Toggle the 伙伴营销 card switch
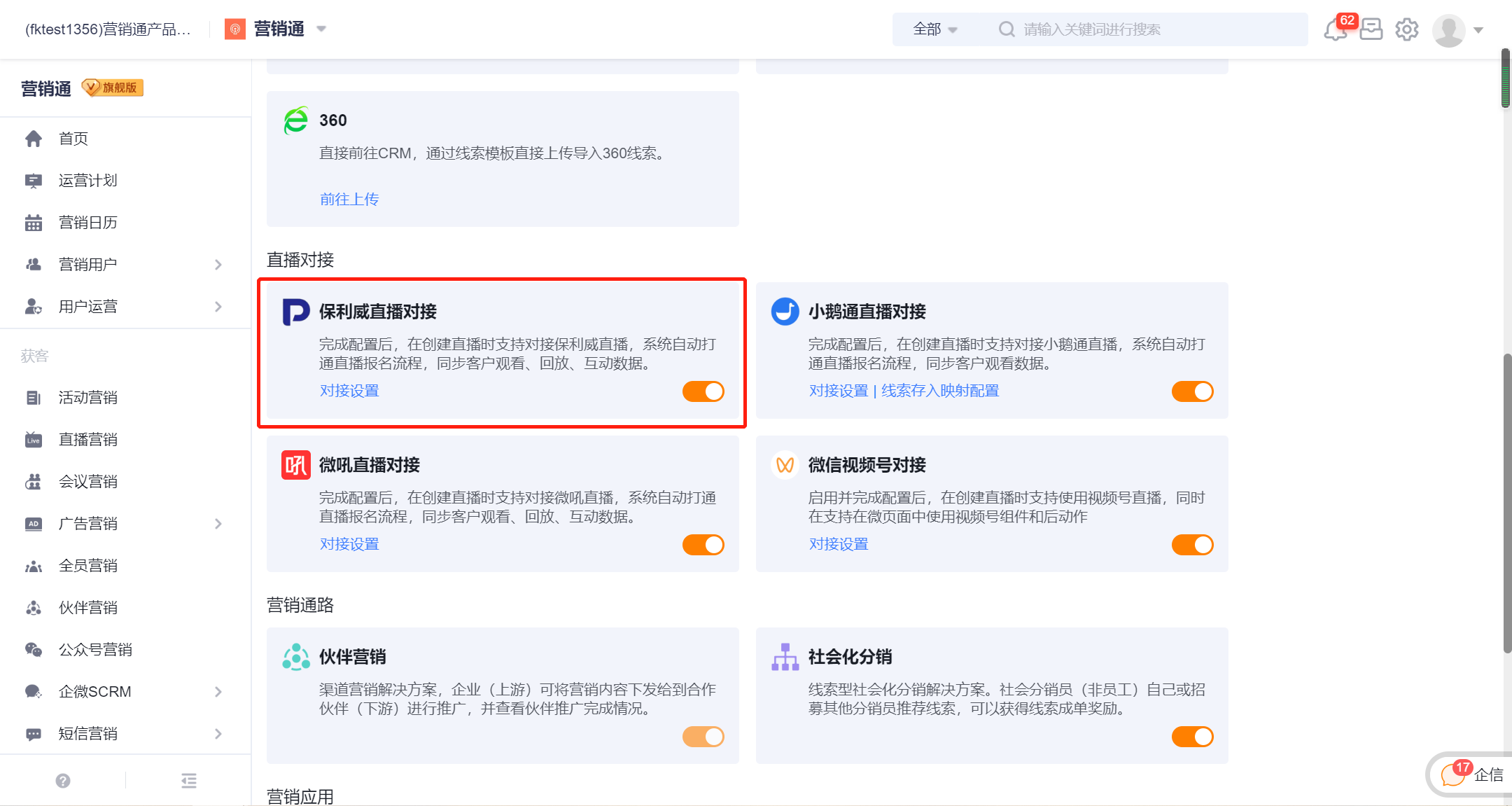Viewport: 1512px width, 806px height. coord(703,737)
